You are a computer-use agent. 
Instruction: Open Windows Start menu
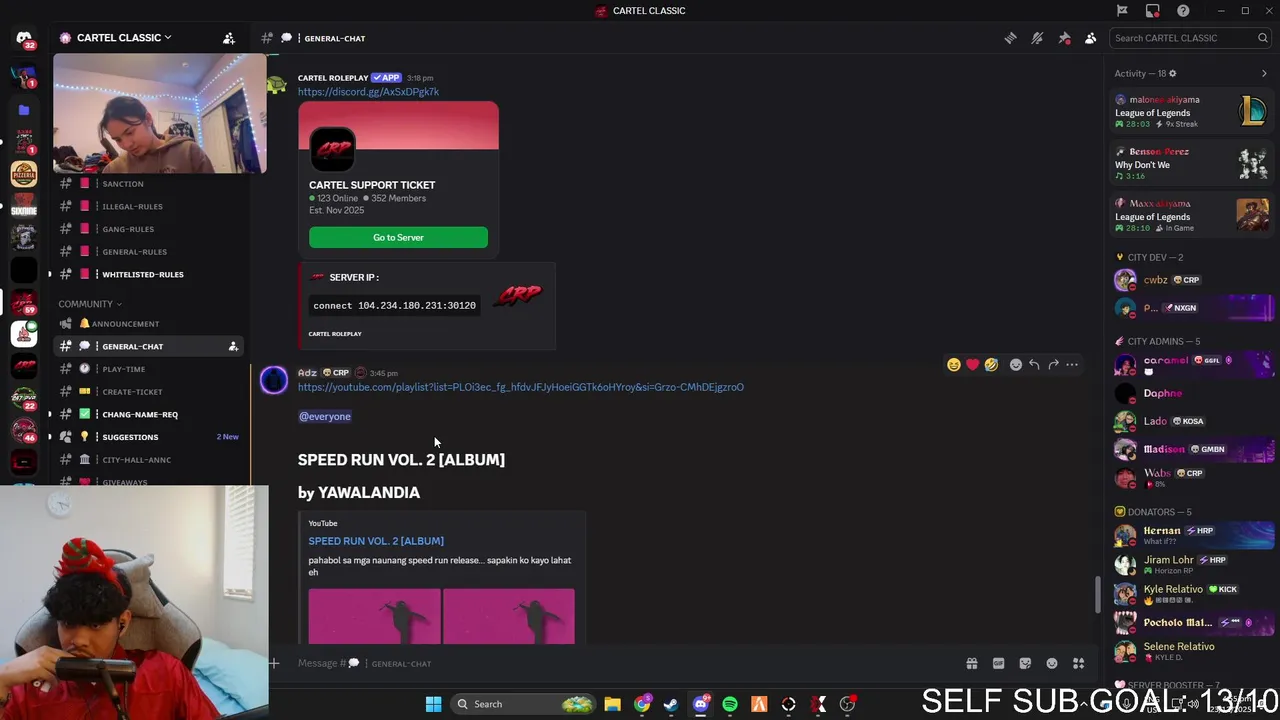tap(433, 704)
